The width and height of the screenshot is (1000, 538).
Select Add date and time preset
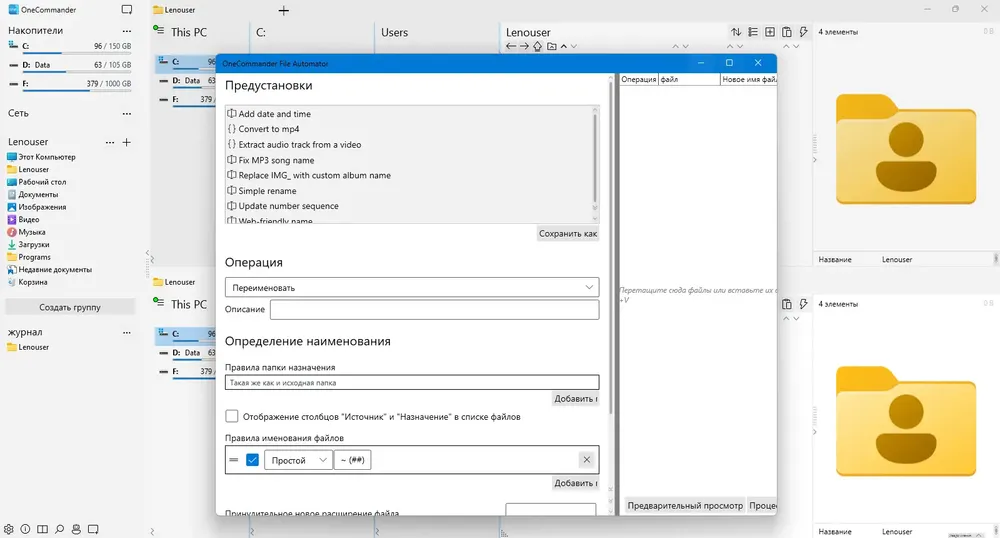(274, 113)
